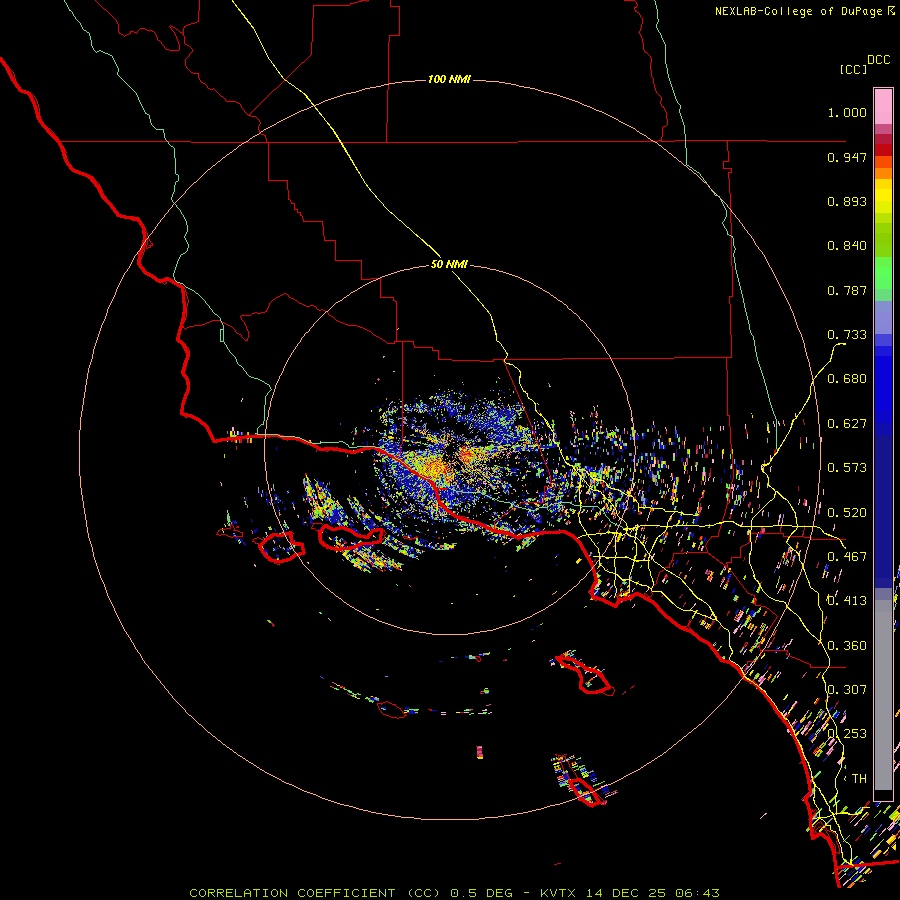Click the TH threshold label on scale
900x900 pixels.
(x=859, y=779)
